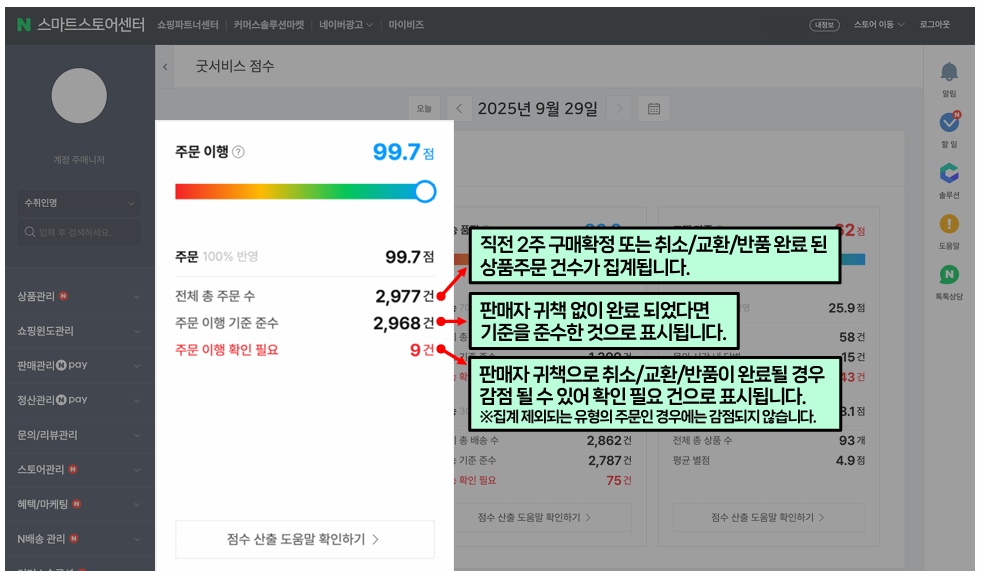Viewport: 984px width, 571px height.
Task: Go to previous date with left arrow
Action: [459, 108]
